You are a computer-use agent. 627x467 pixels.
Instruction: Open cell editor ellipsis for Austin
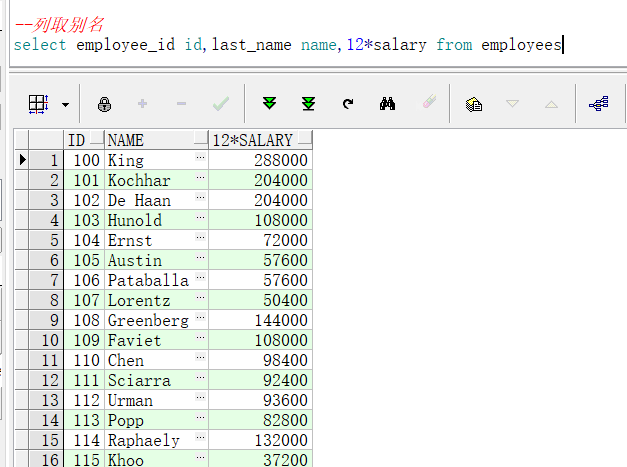201,257
